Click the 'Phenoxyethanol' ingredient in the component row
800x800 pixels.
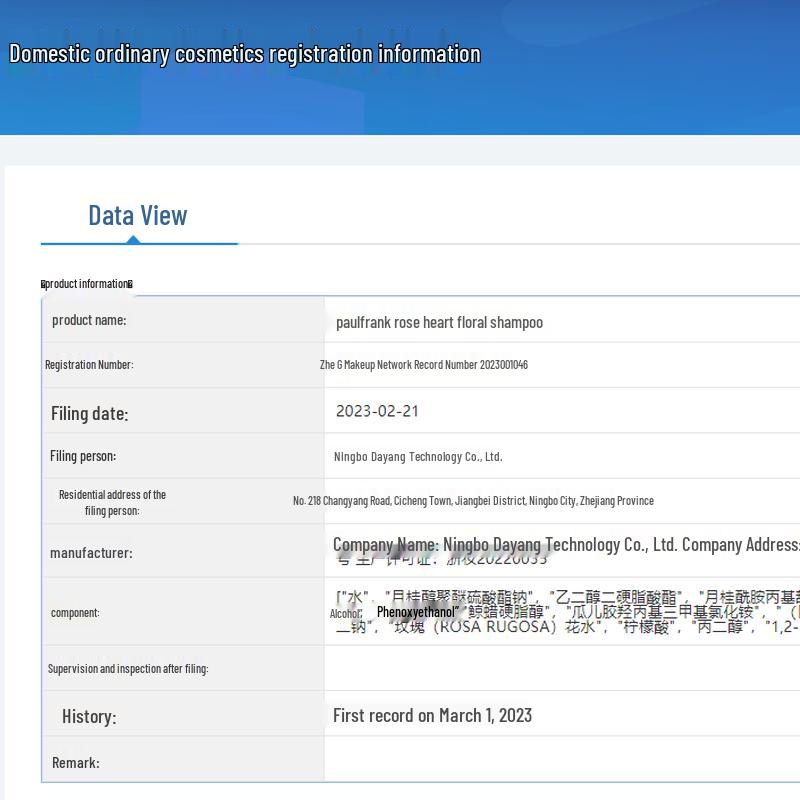(x=416, y=611)
